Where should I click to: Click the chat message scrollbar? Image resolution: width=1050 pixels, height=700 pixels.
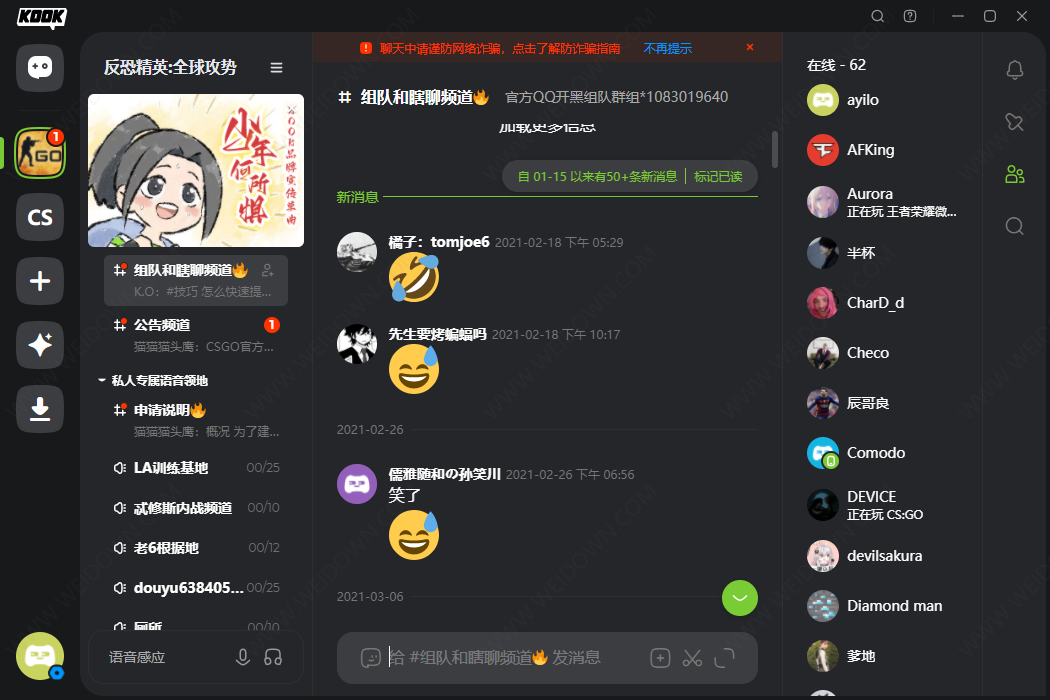(x=775, y=149)
